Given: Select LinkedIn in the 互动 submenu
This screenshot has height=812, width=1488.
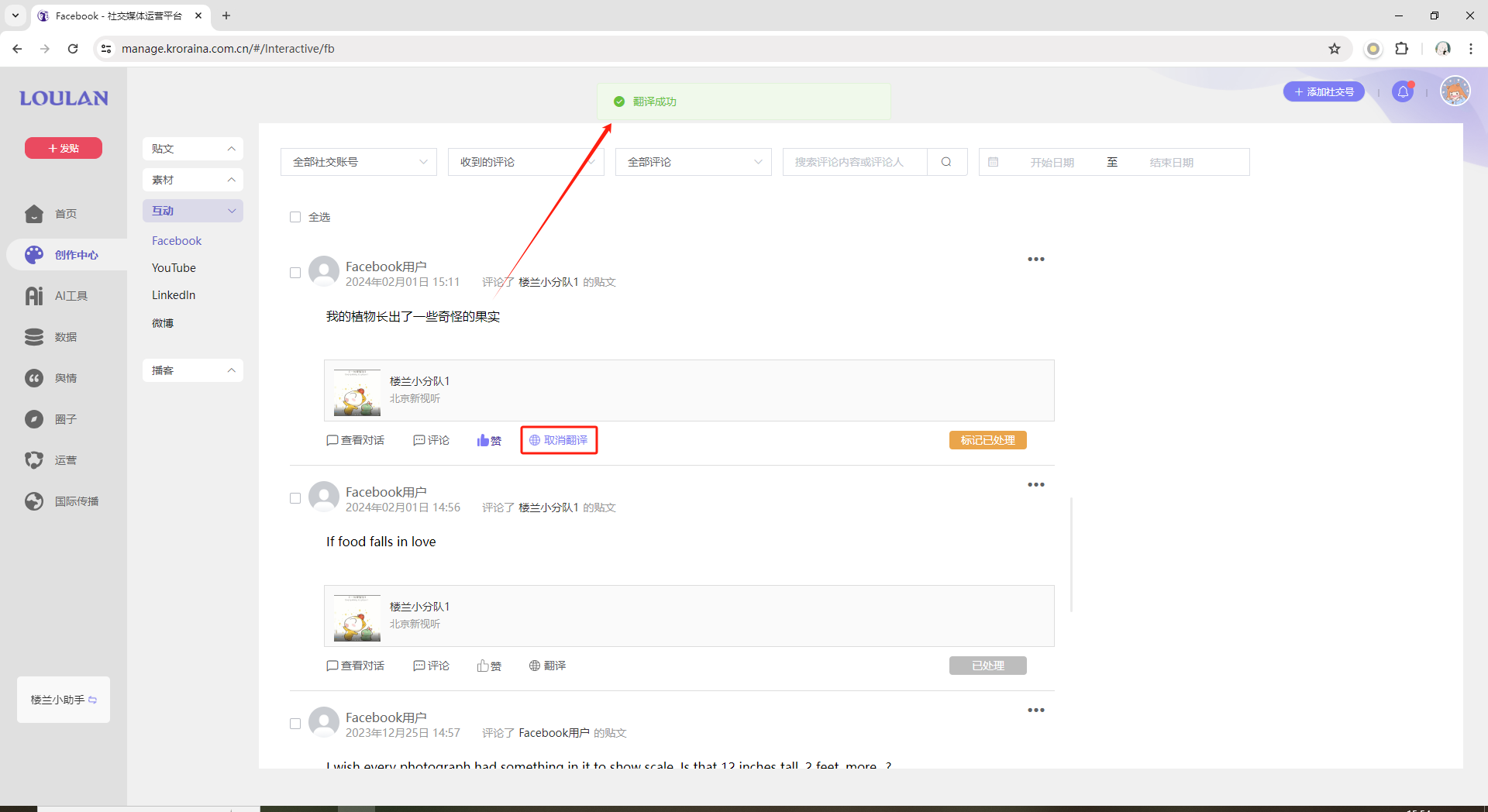Looking at the screenshot, I should (174, 295).
